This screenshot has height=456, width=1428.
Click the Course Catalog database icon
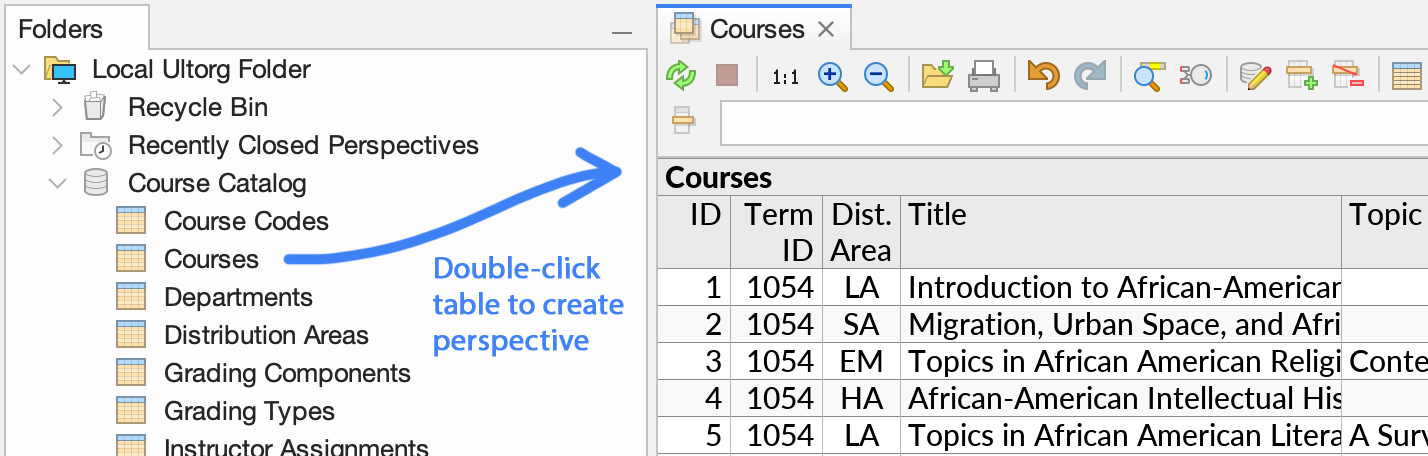point(95,183)
